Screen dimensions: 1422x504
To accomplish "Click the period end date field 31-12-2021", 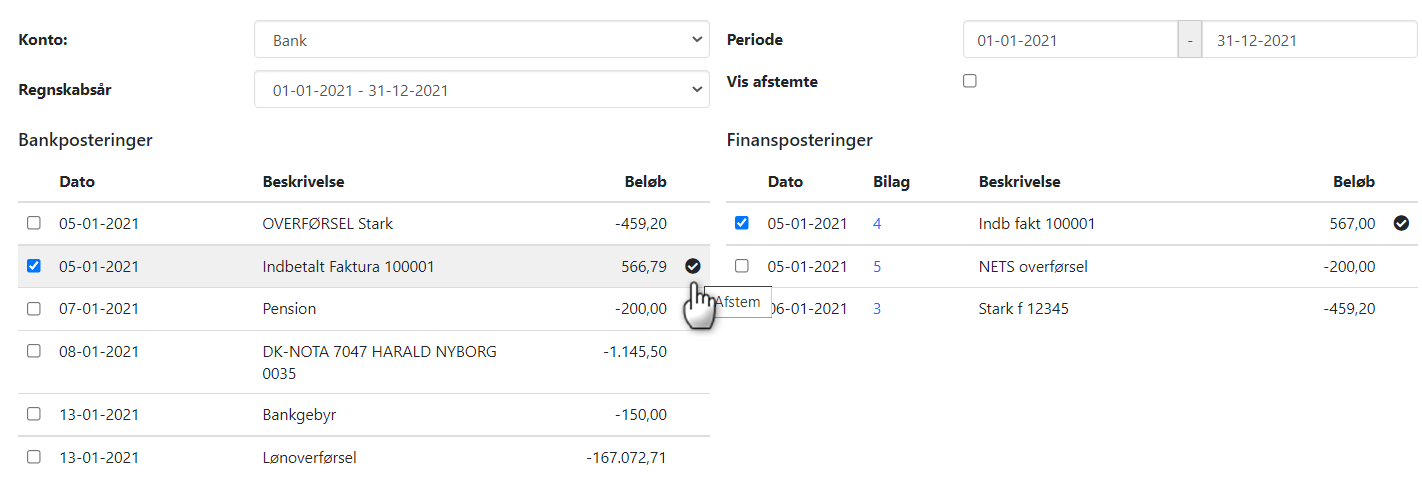I will (1308, 40).
